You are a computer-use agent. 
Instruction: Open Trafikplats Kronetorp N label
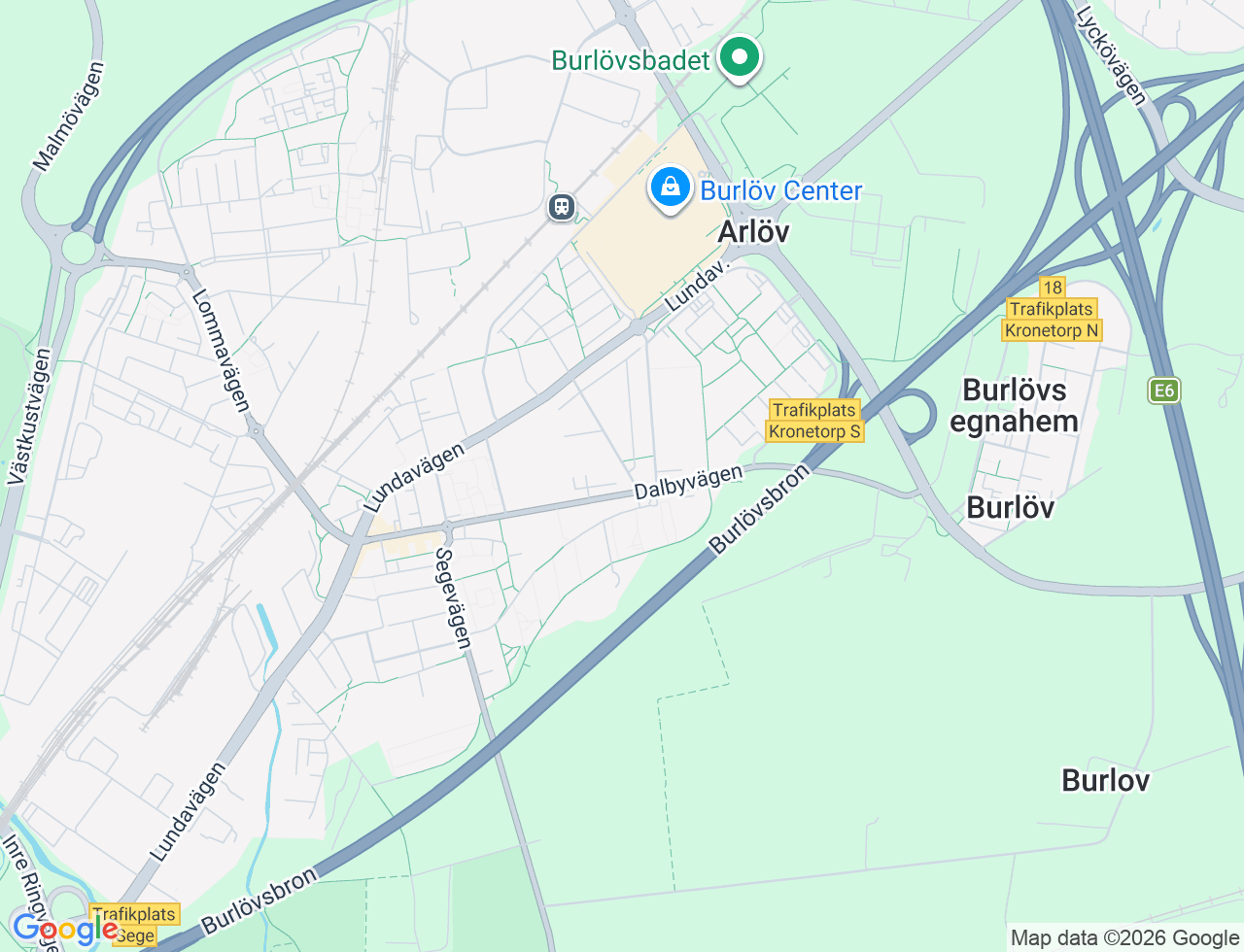1052,320
